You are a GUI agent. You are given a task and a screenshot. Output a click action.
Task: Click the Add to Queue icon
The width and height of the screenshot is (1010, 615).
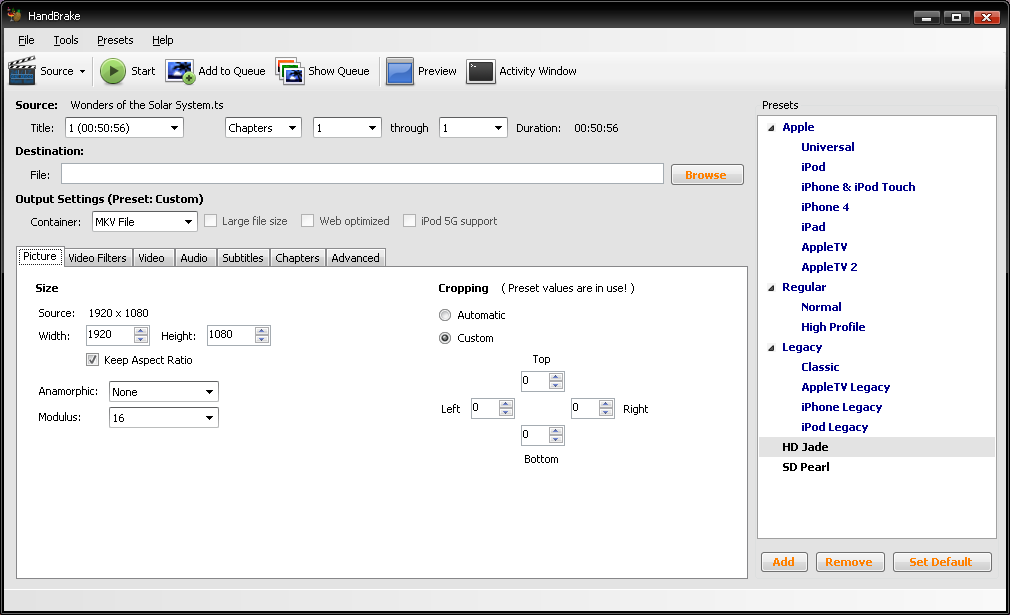pos(180,71)
